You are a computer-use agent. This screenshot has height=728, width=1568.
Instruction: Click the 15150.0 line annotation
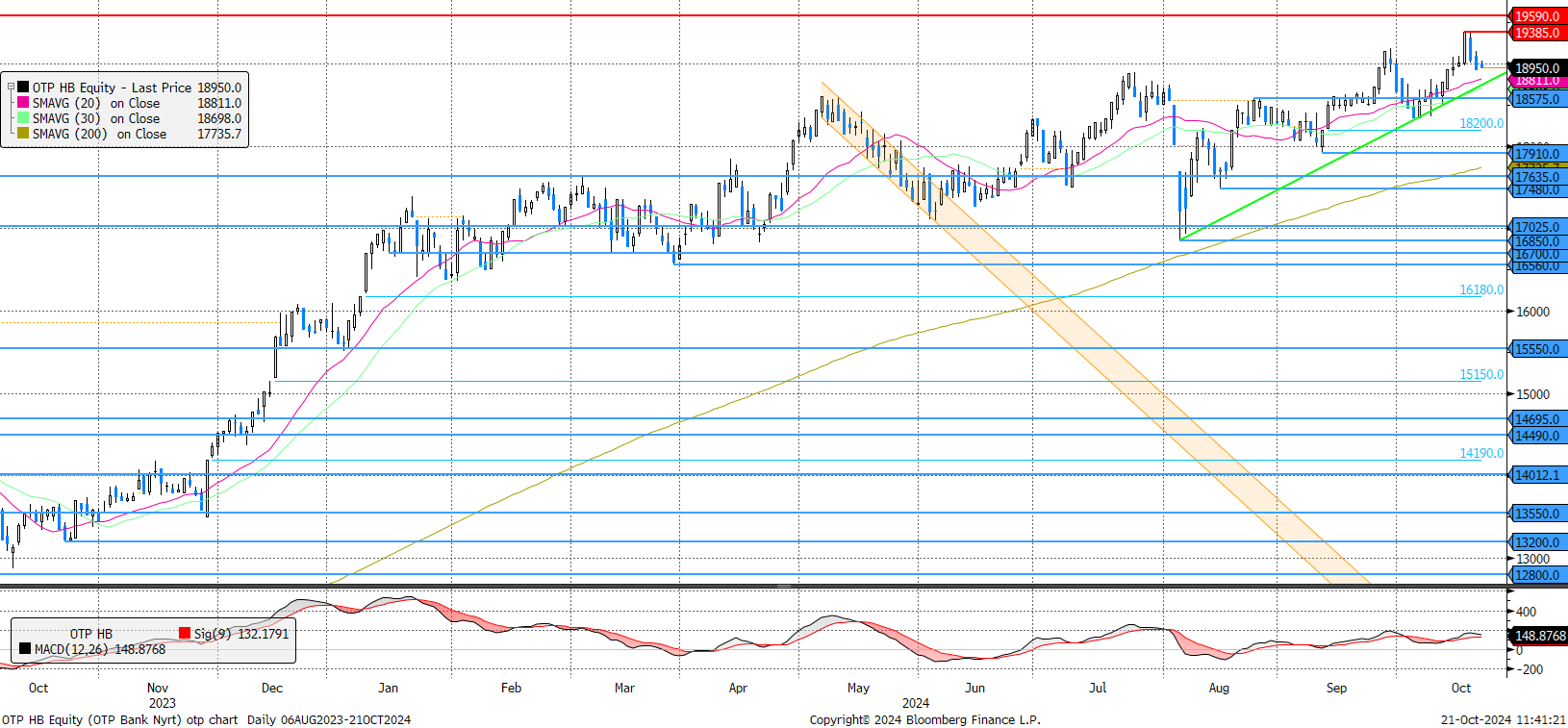pyautogui.click(x=1481, y=374)
